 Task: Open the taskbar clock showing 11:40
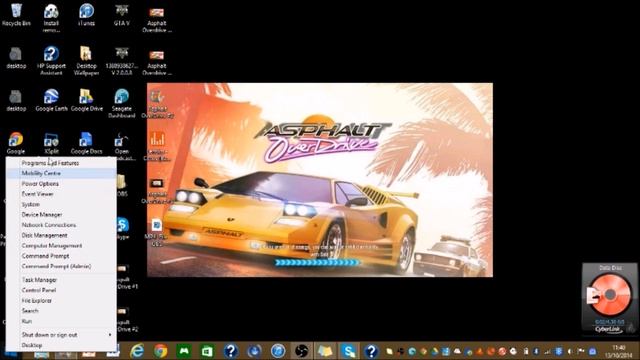click(619, 351)
